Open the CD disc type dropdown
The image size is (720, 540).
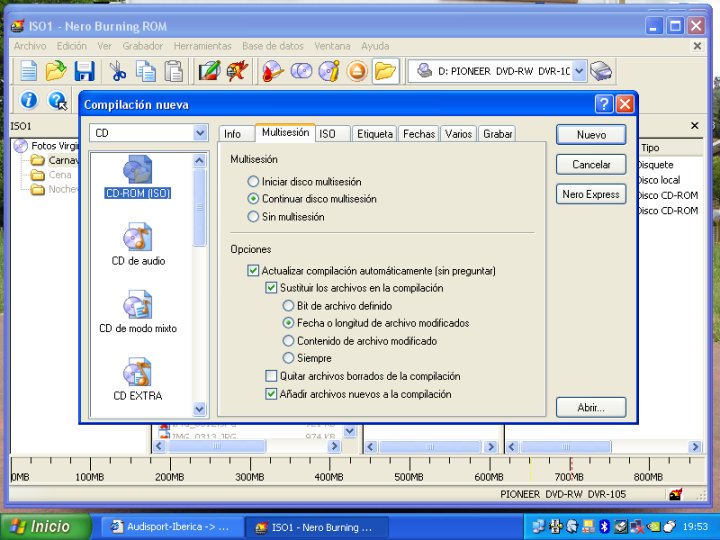coord(200,133)
